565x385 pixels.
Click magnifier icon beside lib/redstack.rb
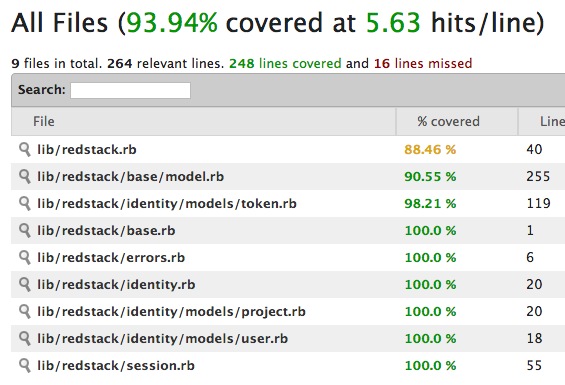pyautogui.click(x=25, y=150)
